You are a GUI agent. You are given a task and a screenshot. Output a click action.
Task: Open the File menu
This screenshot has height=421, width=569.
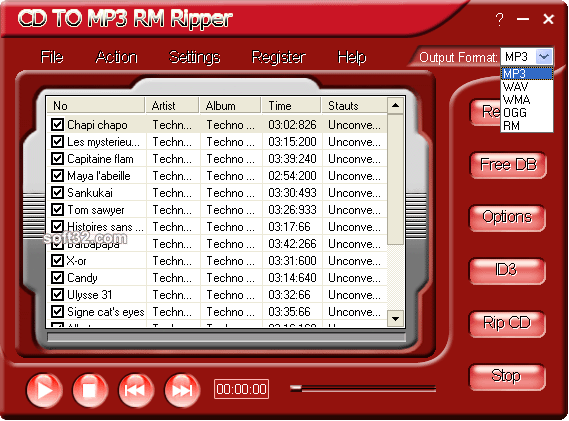point(52,57)
